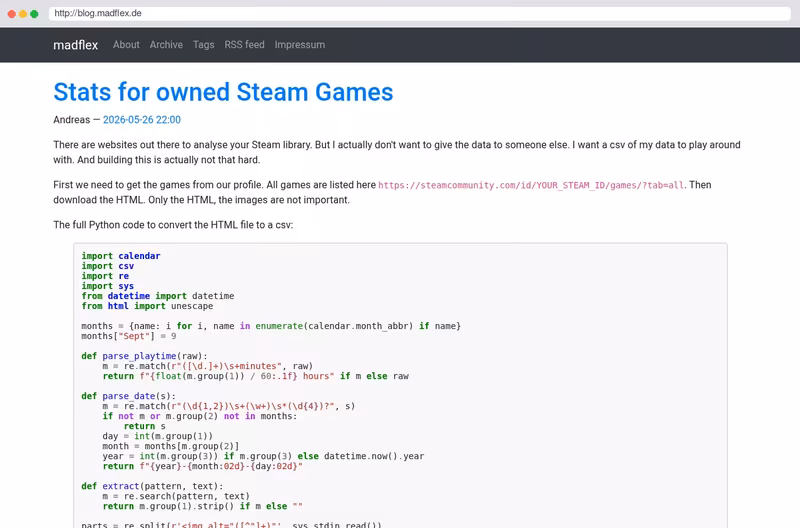Click the months dictionary comprehension line
Image resolution: width=800 pixels, height=528 pixels.
[271, 326]
